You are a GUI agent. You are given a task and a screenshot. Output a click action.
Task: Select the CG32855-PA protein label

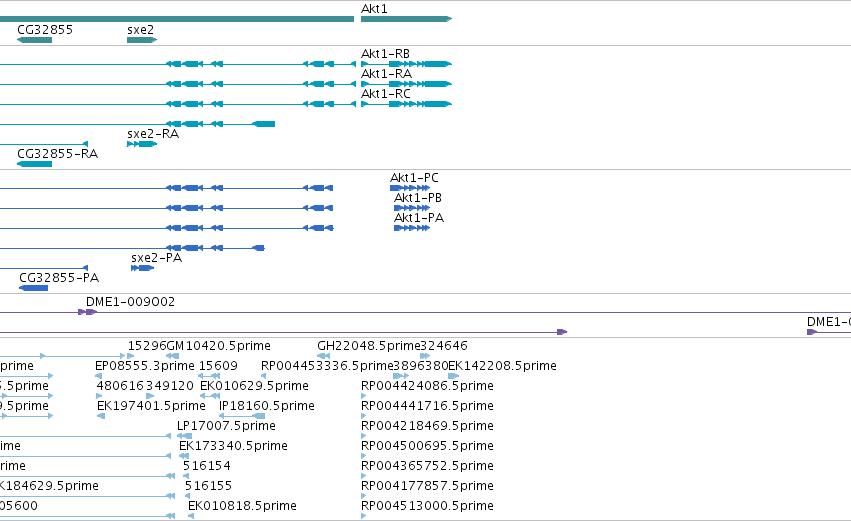coord(59,278)
